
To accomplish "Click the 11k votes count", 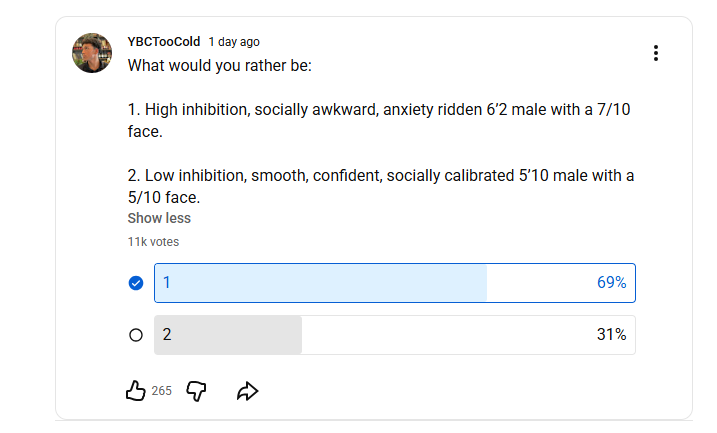I will (x=153, y=241).
